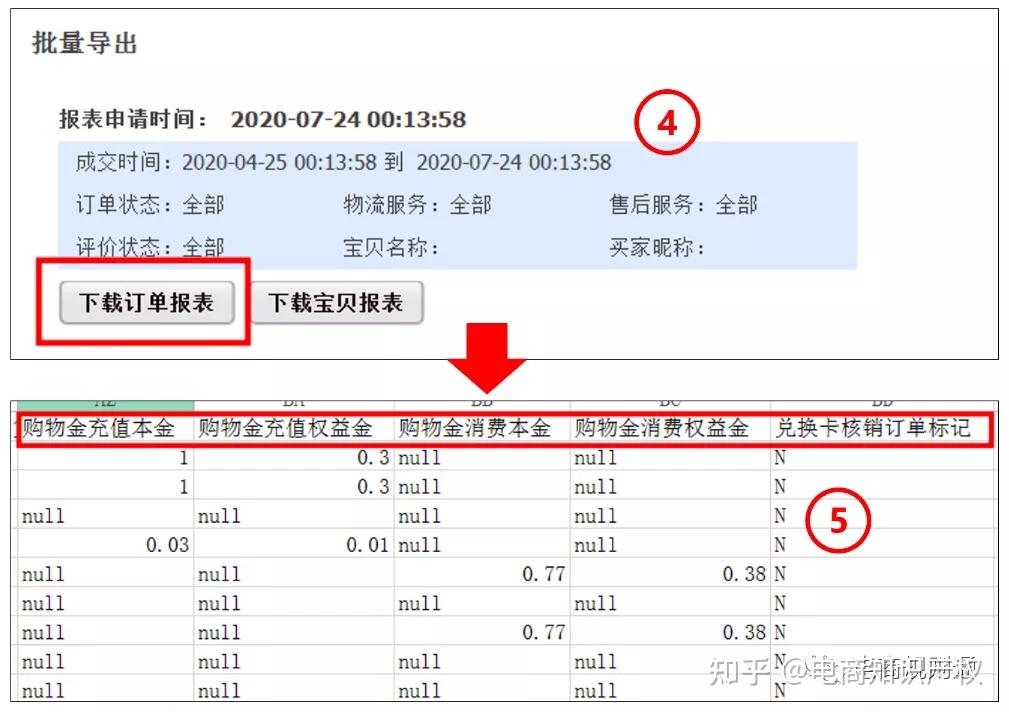Click the 下载宝贝报表 button
This screenshot has width=1009, height=712.
point(336,303)
